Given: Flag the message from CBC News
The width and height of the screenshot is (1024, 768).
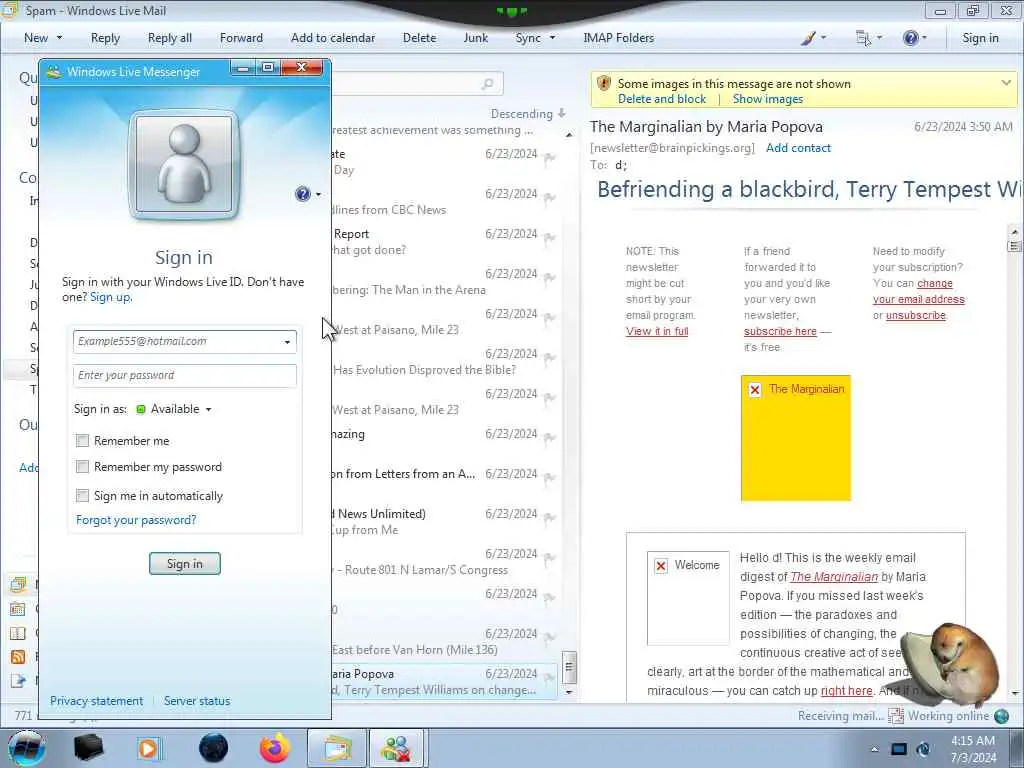Looking at the screenshot, I should [549, 198].
